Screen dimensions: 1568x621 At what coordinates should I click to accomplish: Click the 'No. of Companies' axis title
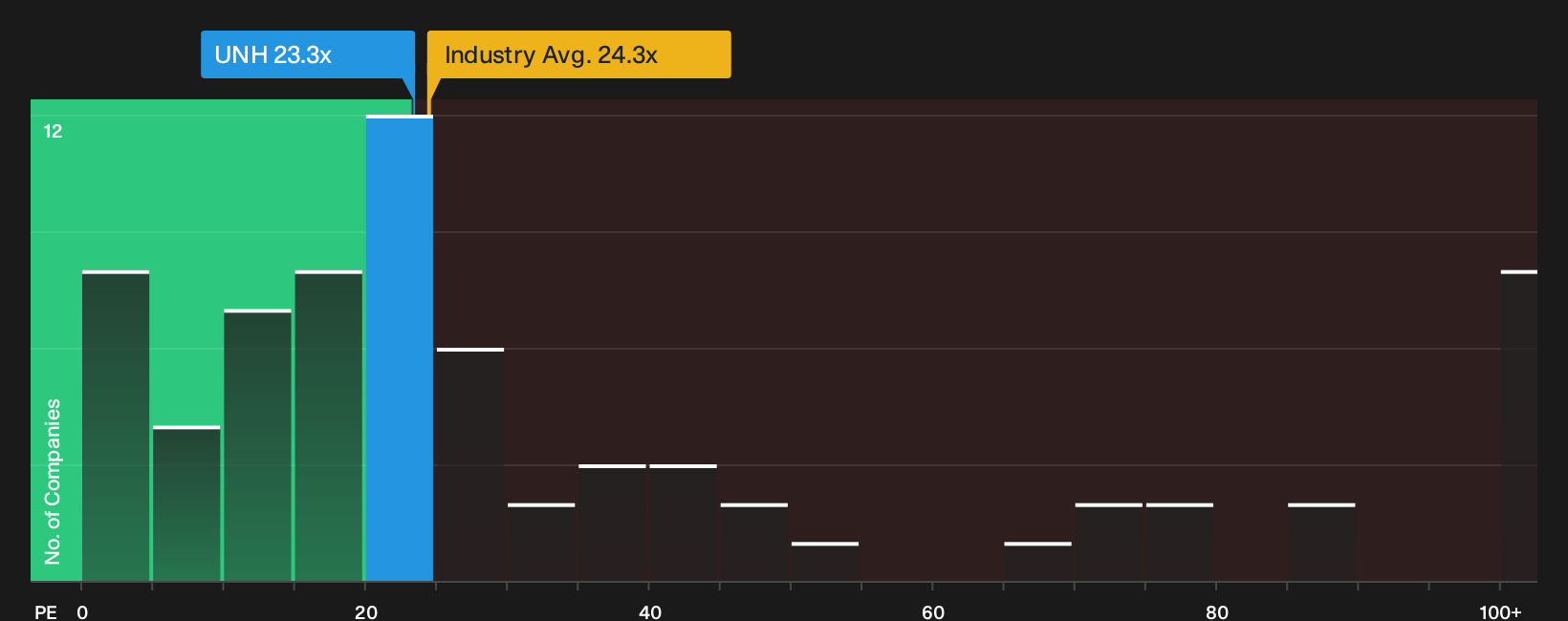53,481
